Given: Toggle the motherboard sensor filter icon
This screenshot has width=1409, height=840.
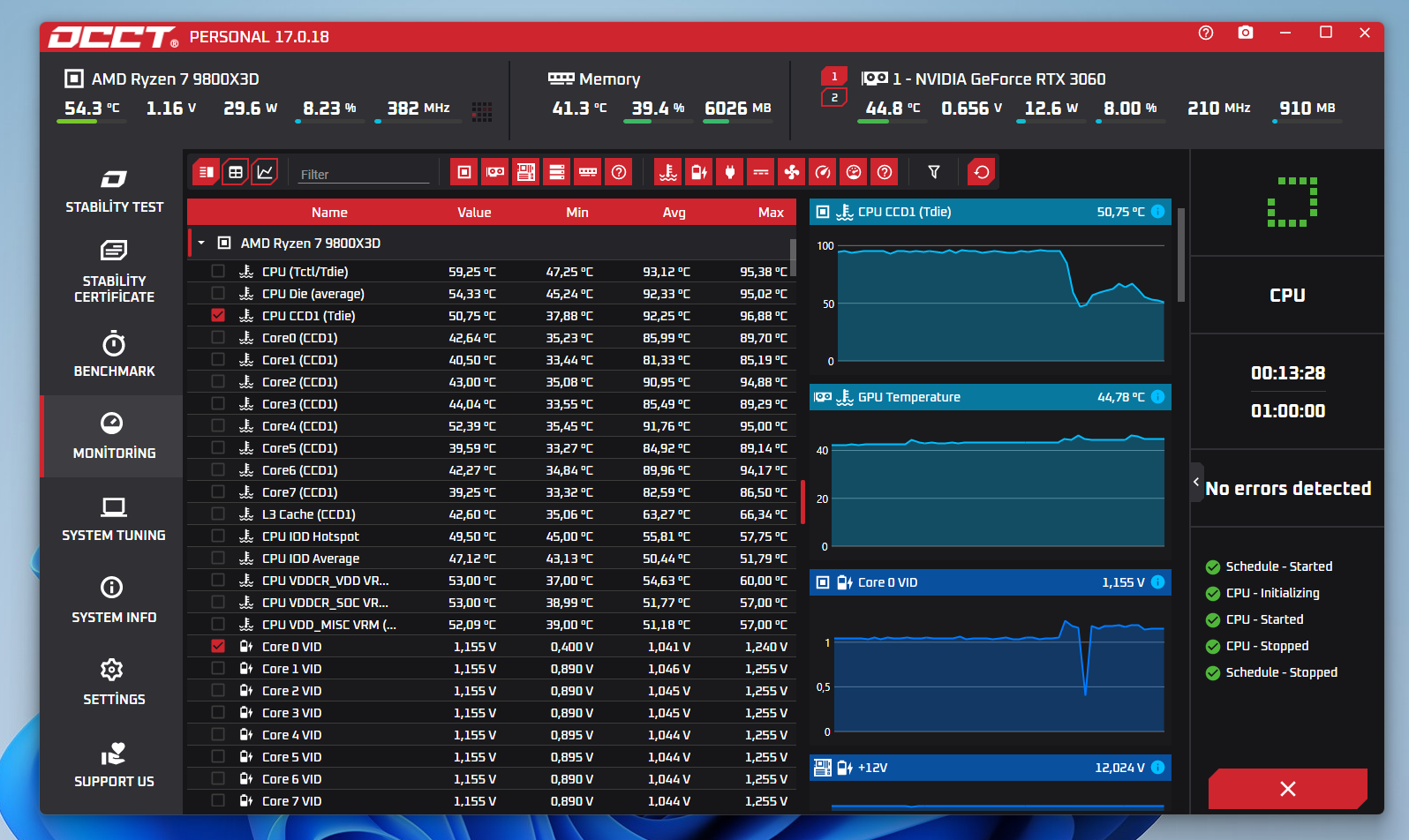Looking at the screenshot, I should (526, 172).
